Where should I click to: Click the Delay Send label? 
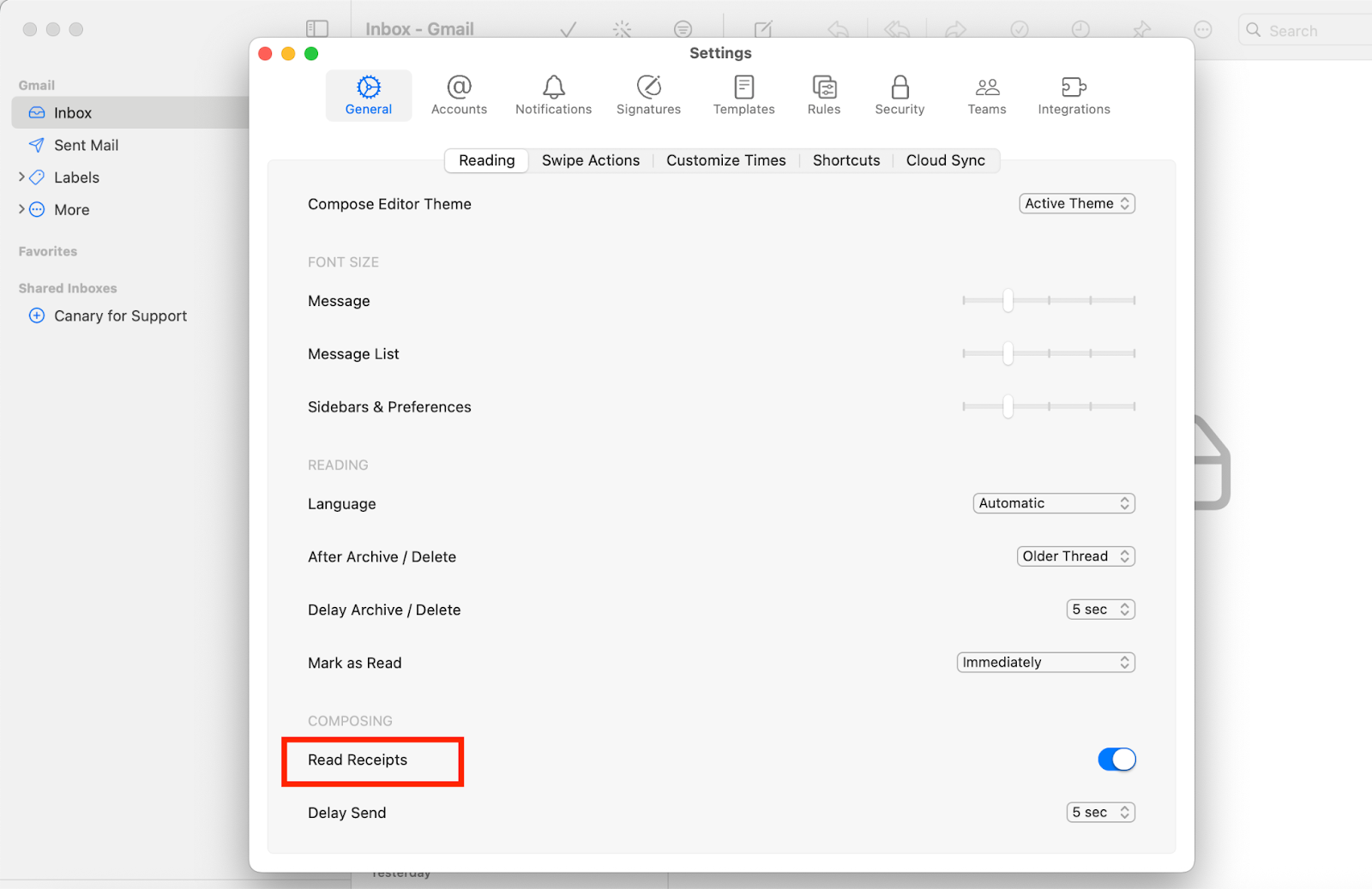pos(346,813)
